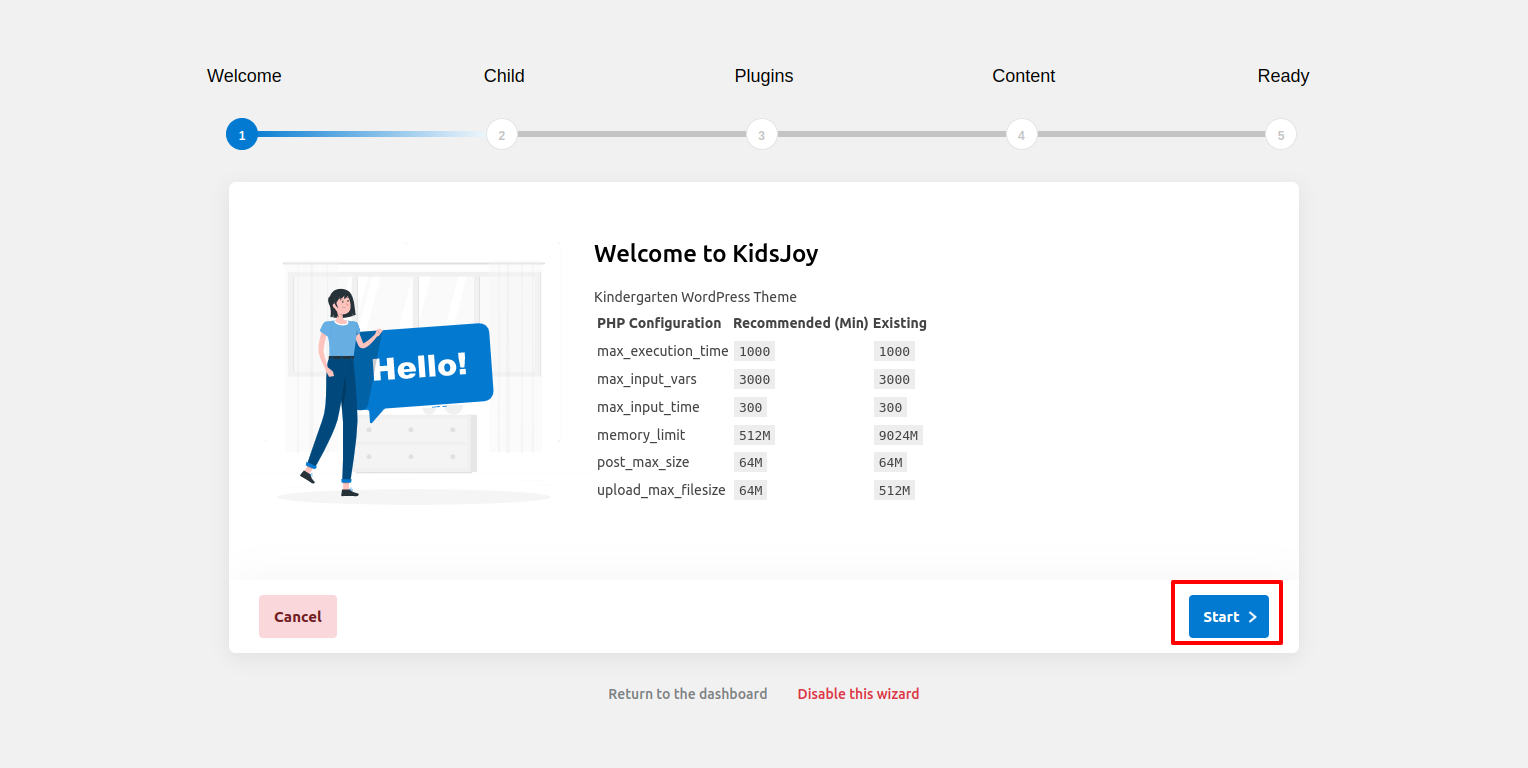Select step 3 circle in progress bar
Image resolution: width=1528 pixels, height=768 pixels.
click(762, 134)
